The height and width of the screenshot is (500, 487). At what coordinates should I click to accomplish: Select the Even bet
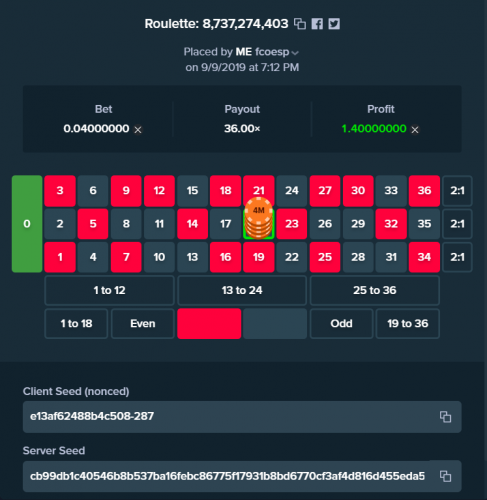pyautogui.click(x=143, y=324)
